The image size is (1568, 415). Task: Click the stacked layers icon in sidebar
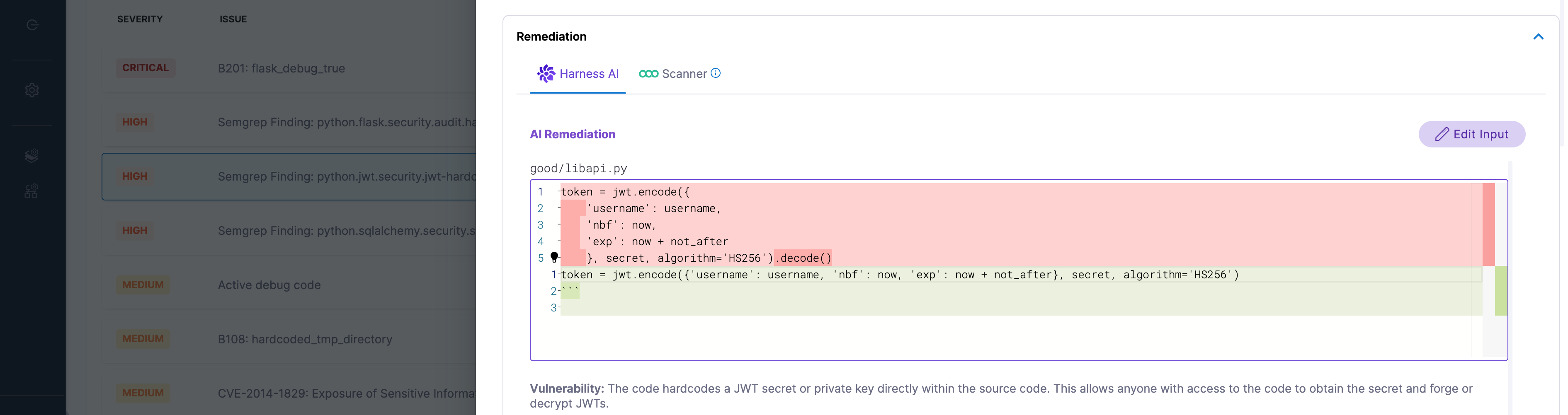[x=32, y=156]
